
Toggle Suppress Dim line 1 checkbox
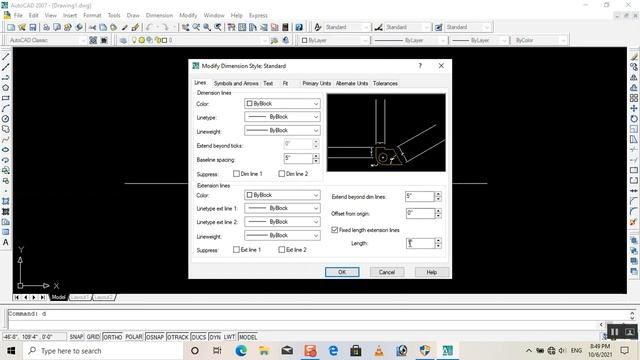236,173
